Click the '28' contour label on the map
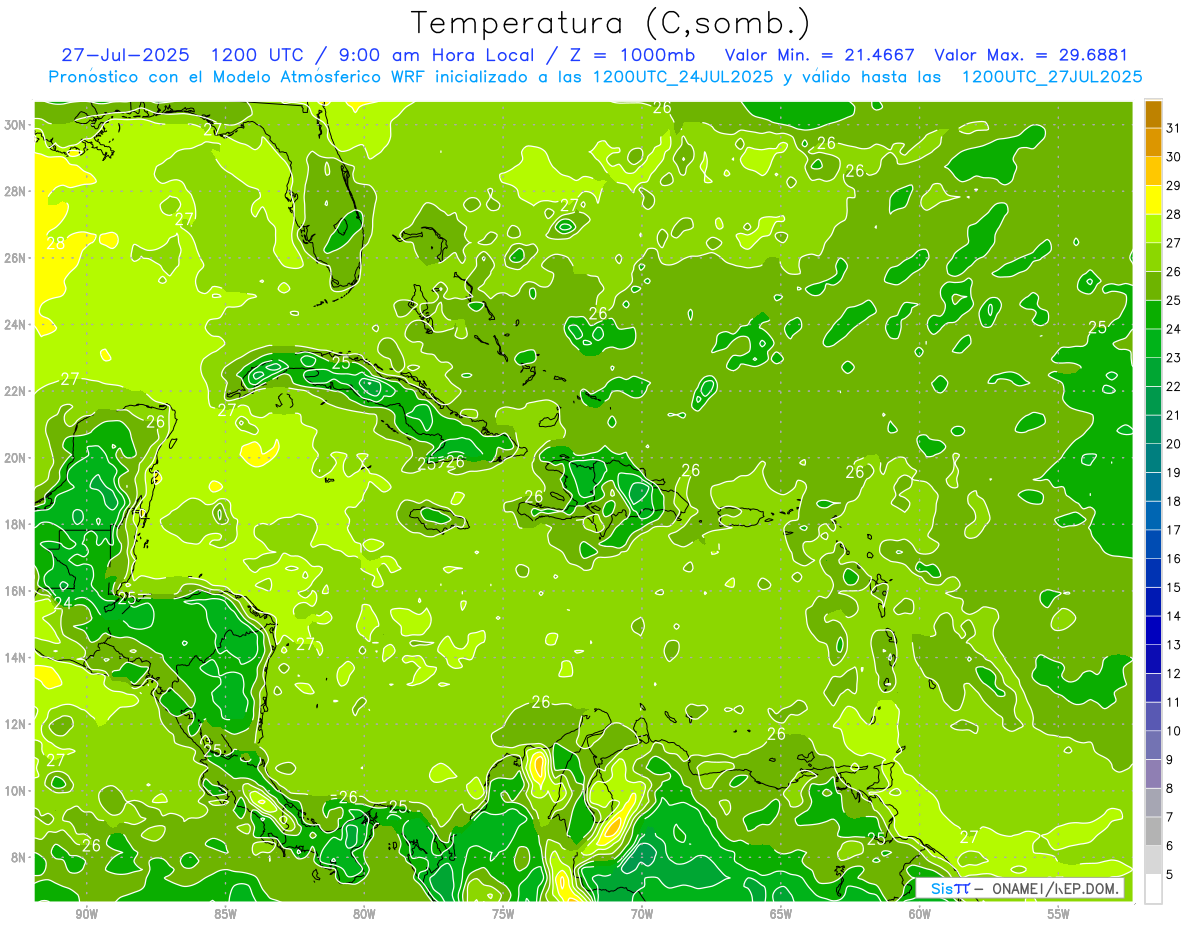Screen dimensions: 1200x927 pos(55,243)
